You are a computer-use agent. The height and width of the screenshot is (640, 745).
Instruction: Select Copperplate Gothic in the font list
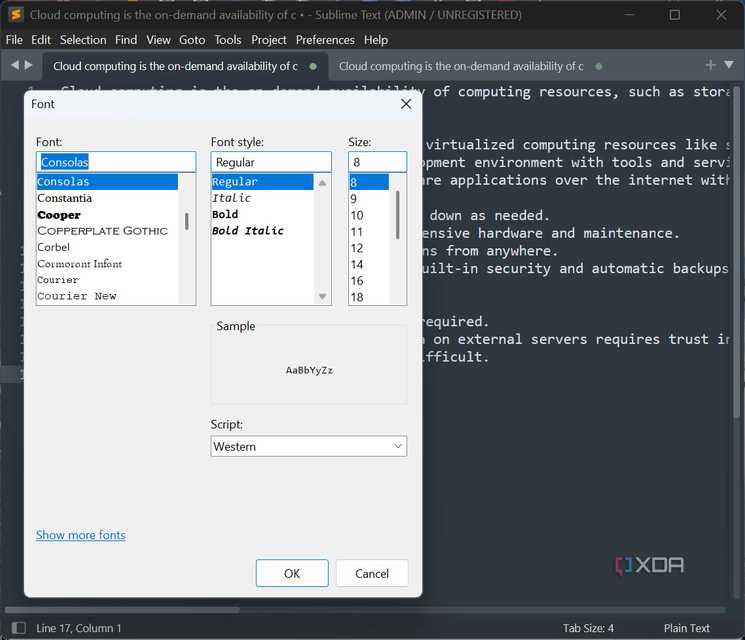coord(107,231)
